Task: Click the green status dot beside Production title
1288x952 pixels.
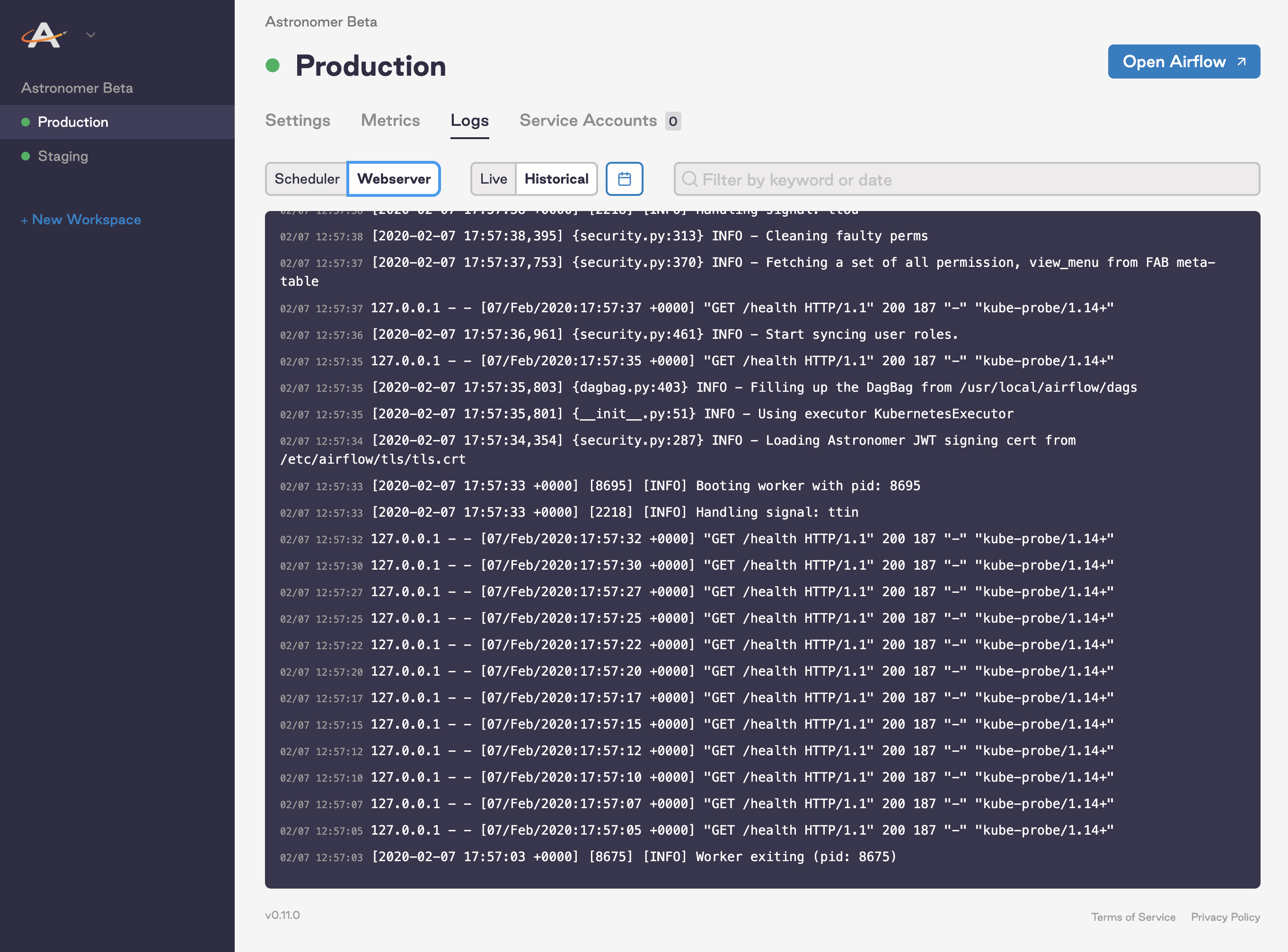Action: (x=273, y=65)
